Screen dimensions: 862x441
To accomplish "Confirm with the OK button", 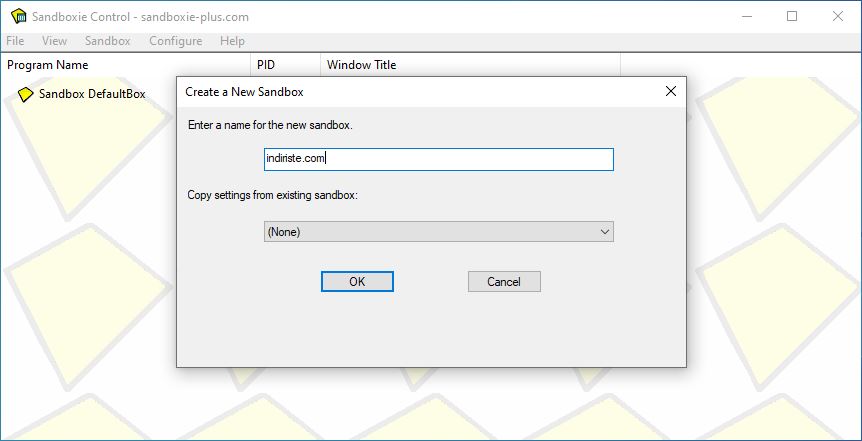I will coord(357,282).
